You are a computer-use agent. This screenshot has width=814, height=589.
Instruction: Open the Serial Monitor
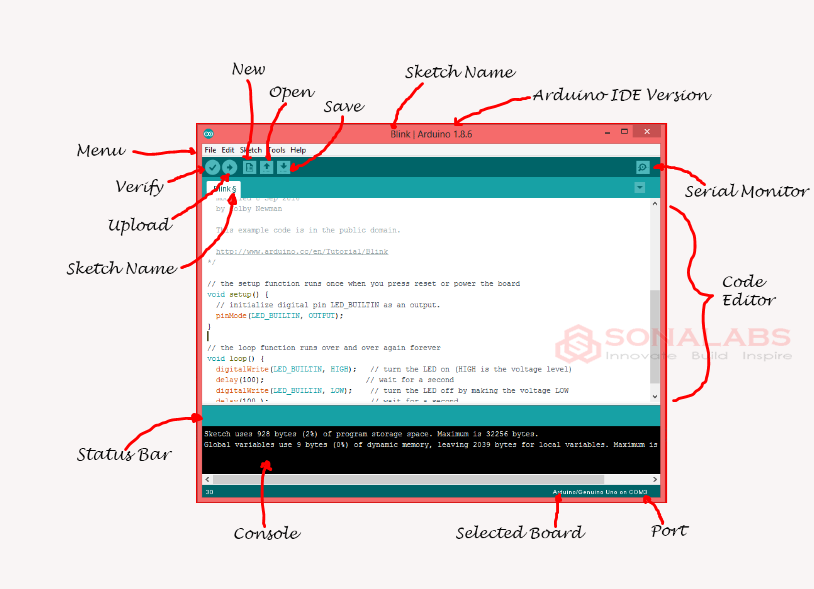coord(642,167)
